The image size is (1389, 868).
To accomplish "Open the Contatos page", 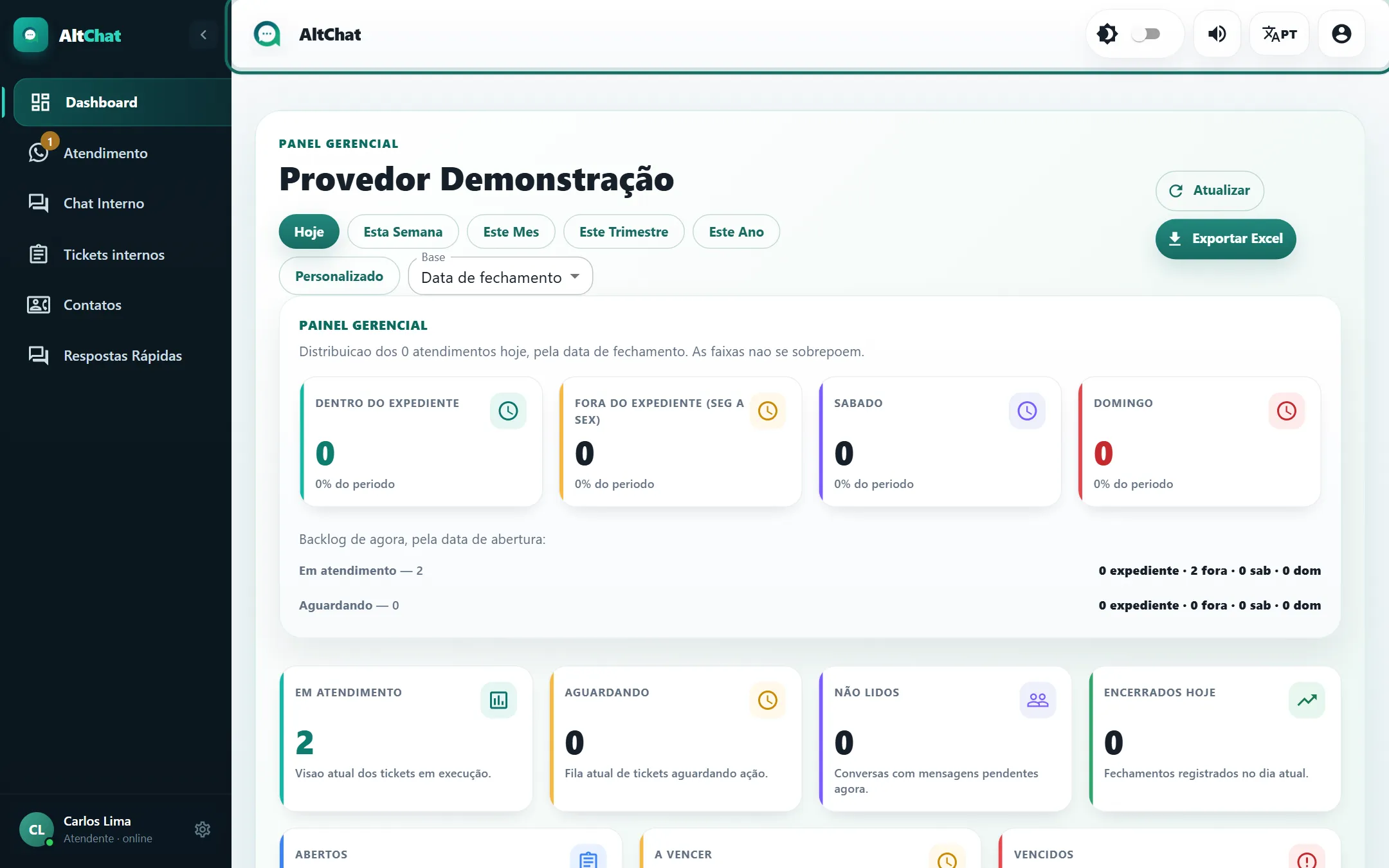I will [x=122, y=305].
